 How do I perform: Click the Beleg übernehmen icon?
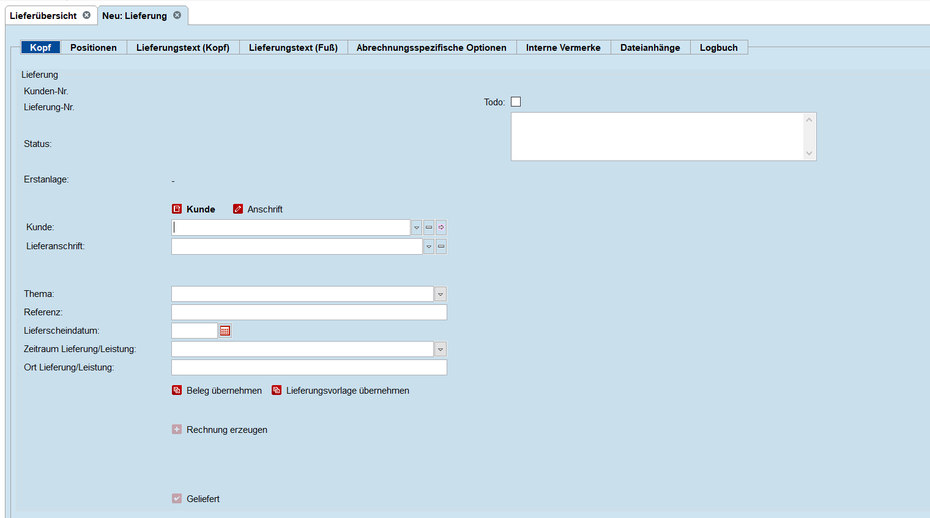(x=177, y=390)
